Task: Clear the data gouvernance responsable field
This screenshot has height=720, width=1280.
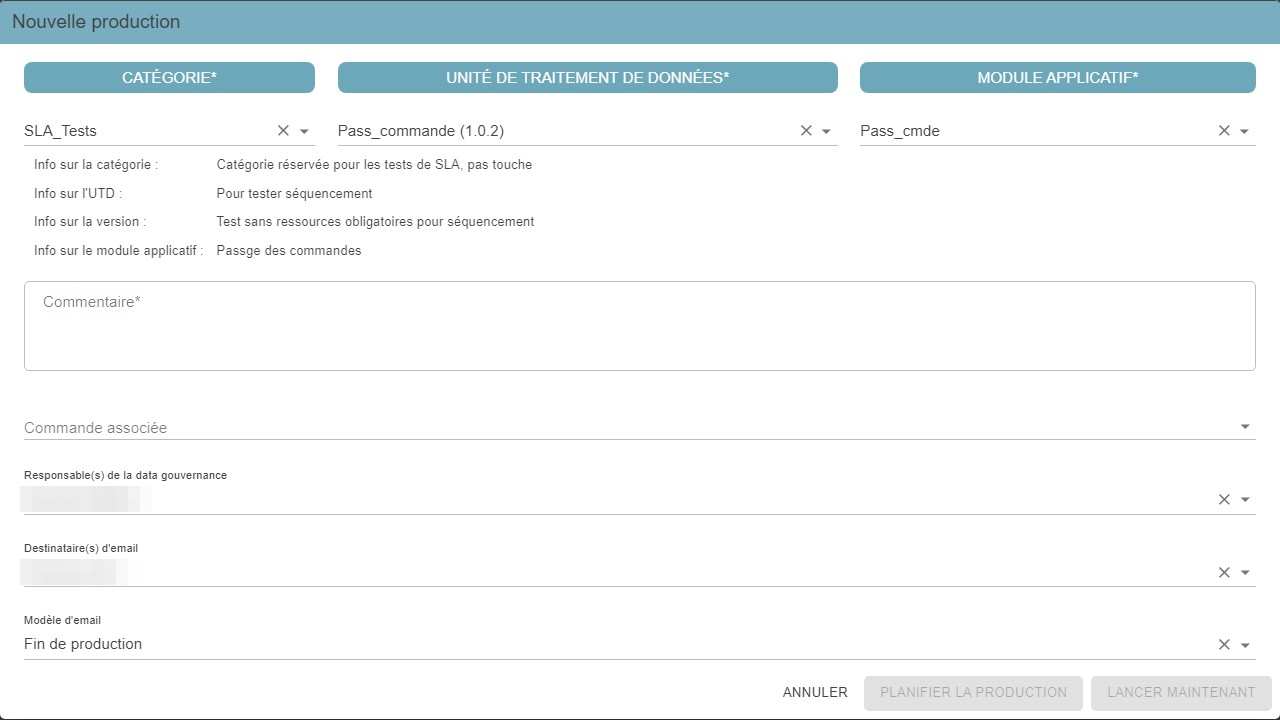Action: 1224,499
